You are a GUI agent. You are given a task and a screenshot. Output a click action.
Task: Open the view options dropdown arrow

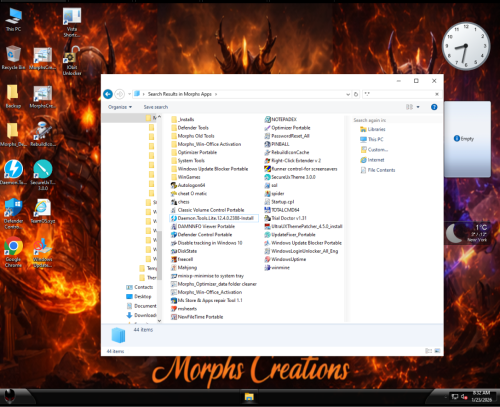point(418,107)
